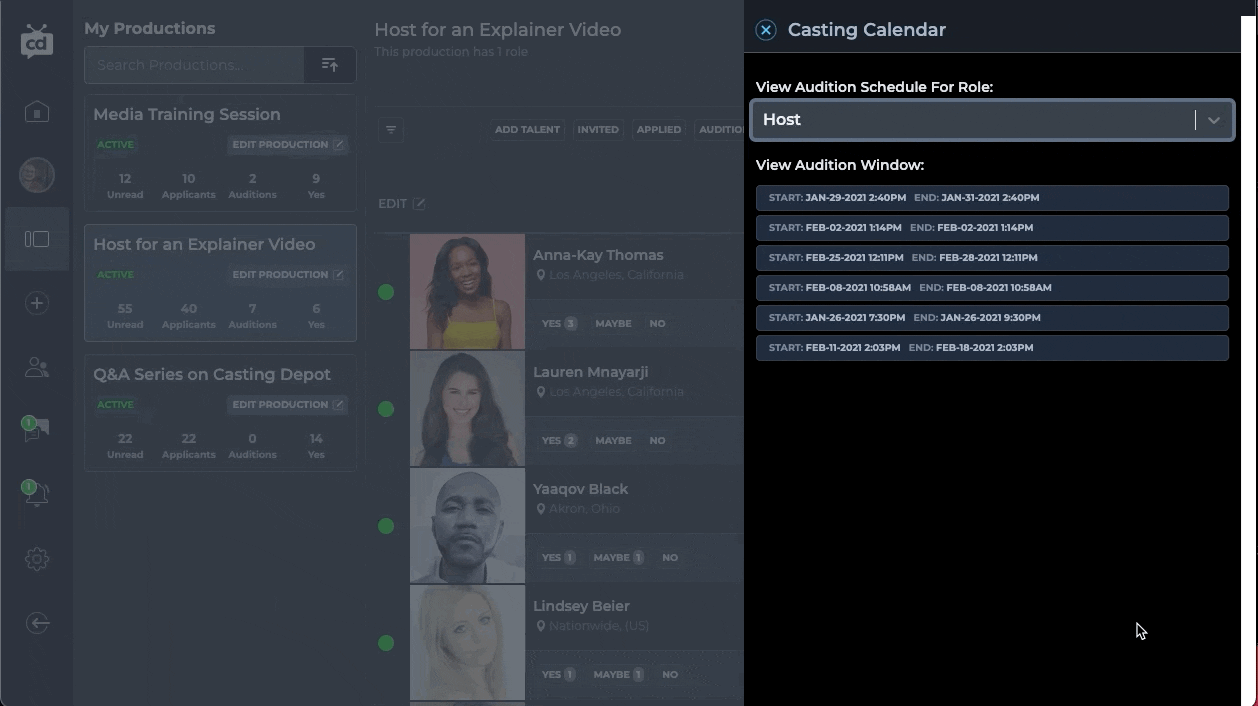Select the Feb-11-2021 2:03PM audition window
Screen dimensions: 1258x706
coord(991,348)
